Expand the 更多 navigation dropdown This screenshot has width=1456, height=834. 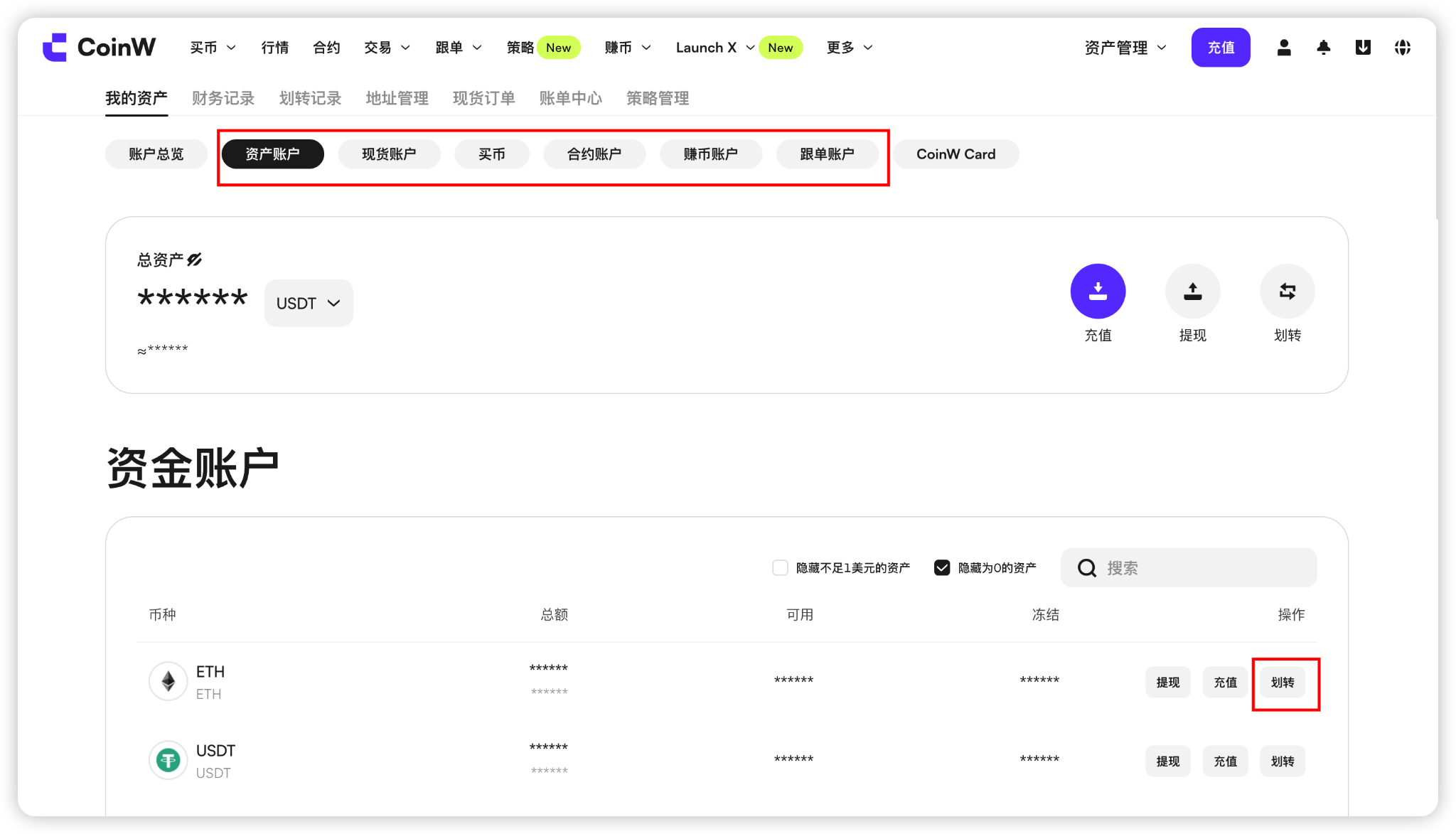850,48
